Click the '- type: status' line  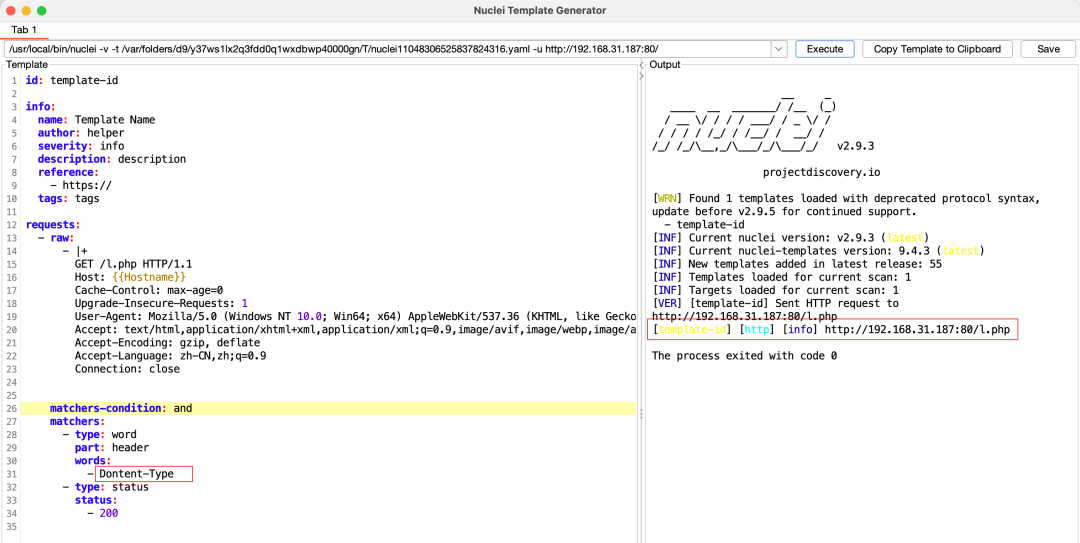tap(105, 487)
